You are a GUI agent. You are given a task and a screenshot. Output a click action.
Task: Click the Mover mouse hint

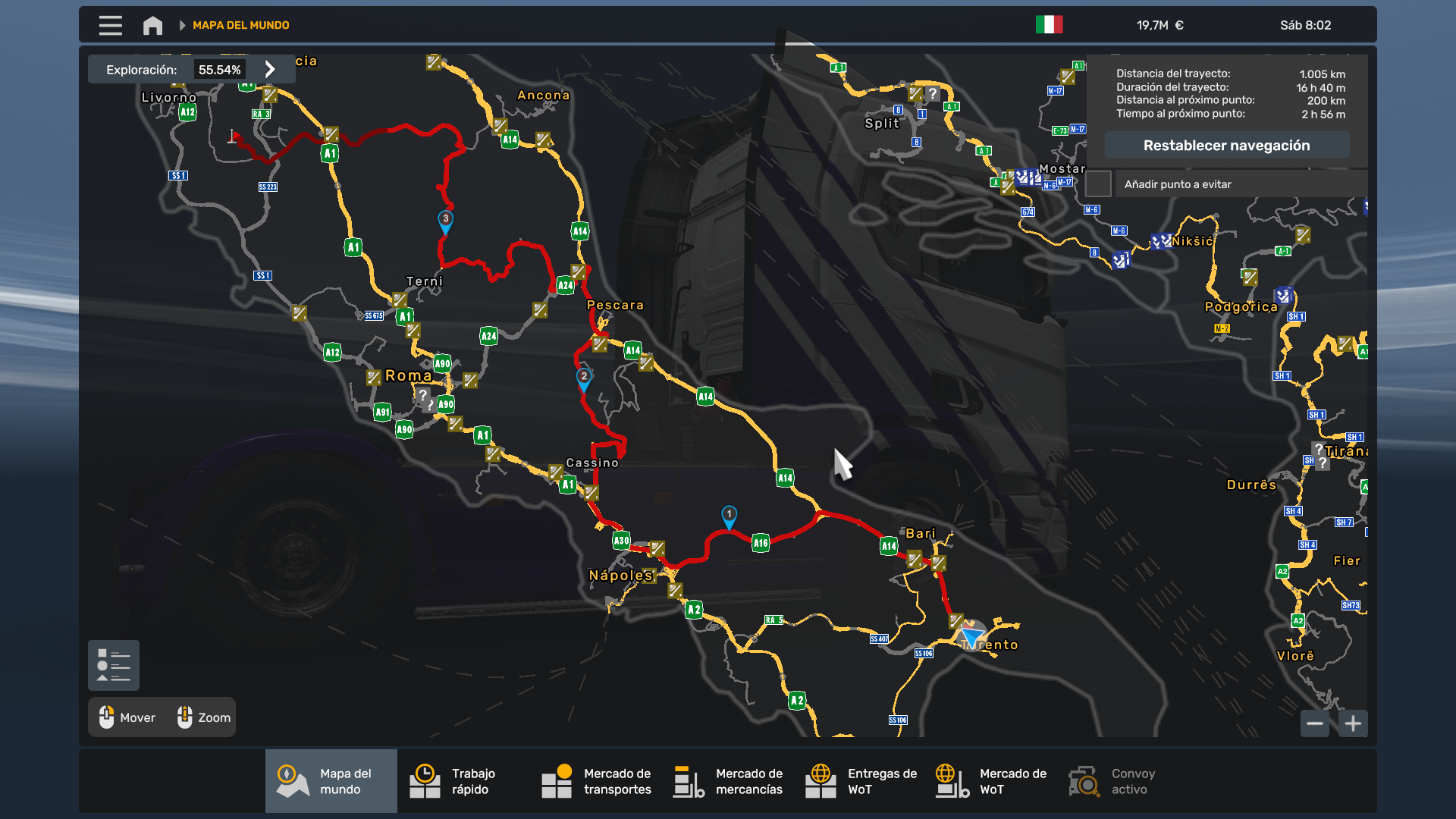(x=127, y=717)
